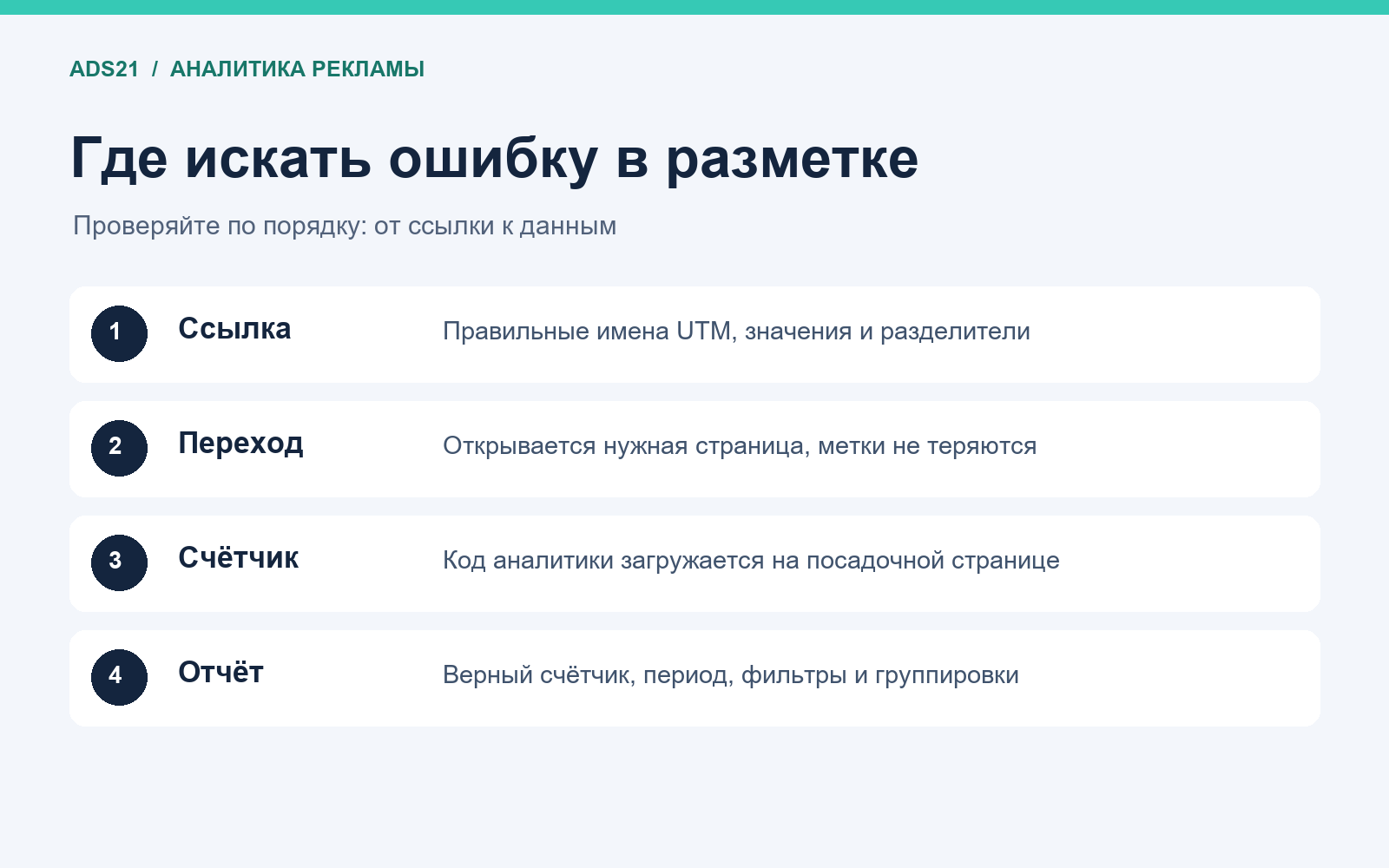The height and width of the screenshot is (868, 1389).
Task: Click the text Верный счётчик, период, фильтры
Action: point(731,675)
